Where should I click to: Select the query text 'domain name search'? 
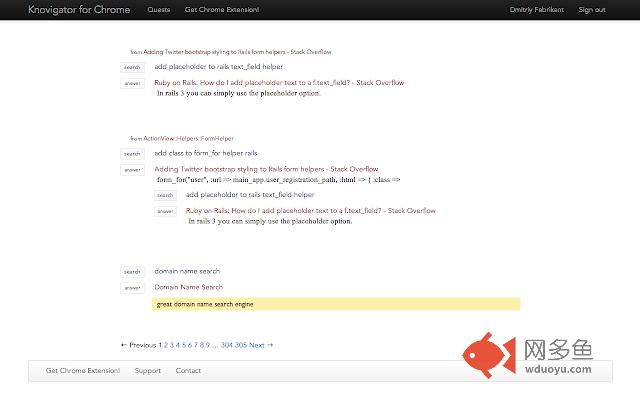coord(187,271)
